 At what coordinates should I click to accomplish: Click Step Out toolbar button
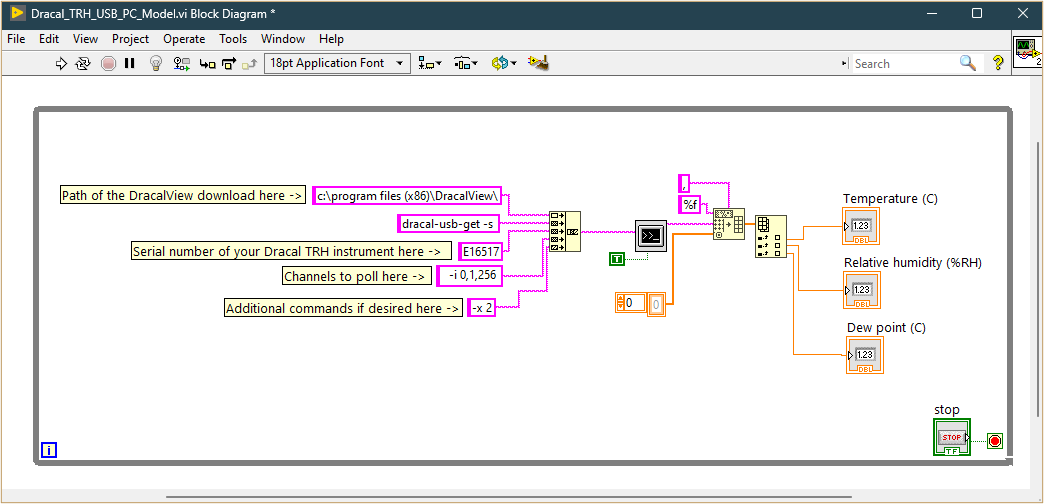click(250, 64)
